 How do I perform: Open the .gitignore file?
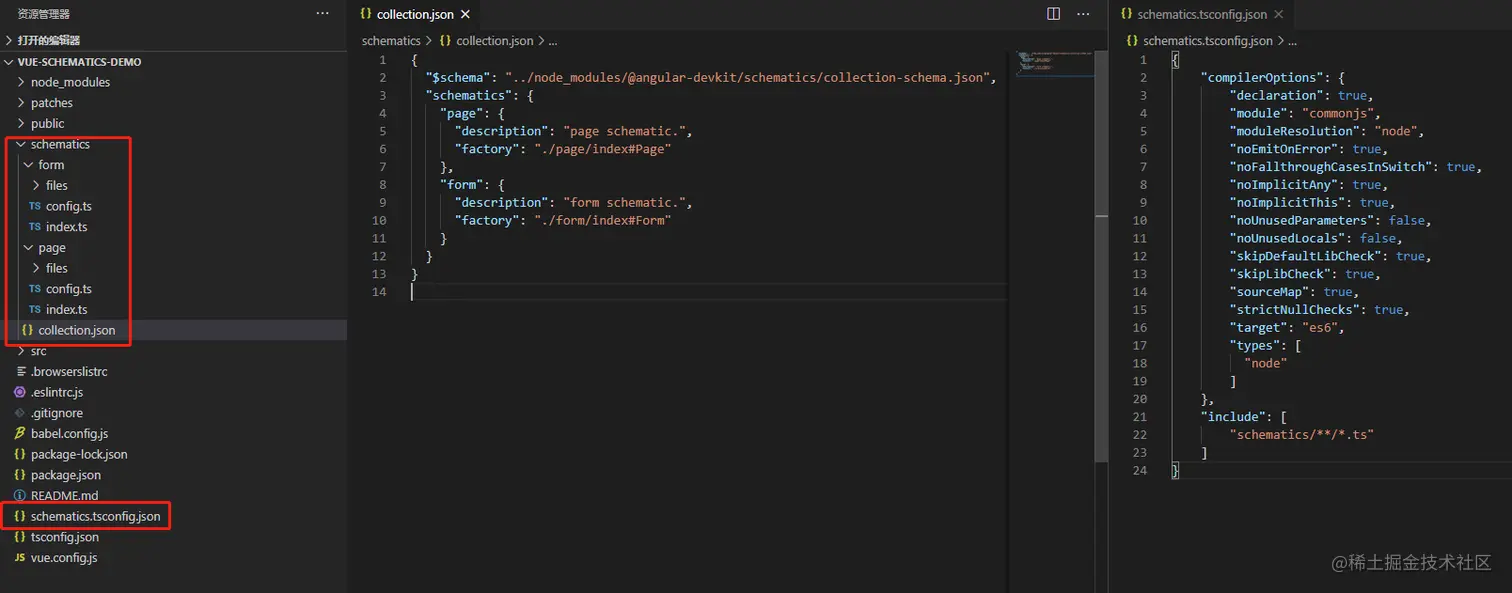tap(56, 413)
